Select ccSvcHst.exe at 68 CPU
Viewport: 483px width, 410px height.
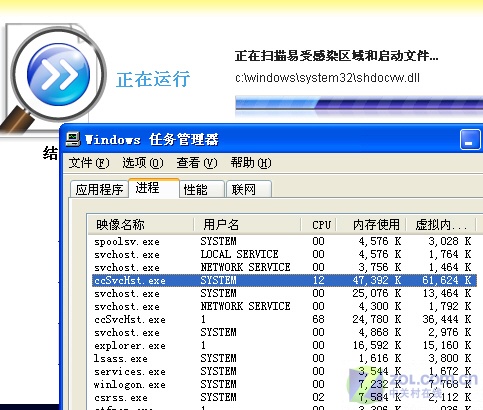tap(284, 319)
